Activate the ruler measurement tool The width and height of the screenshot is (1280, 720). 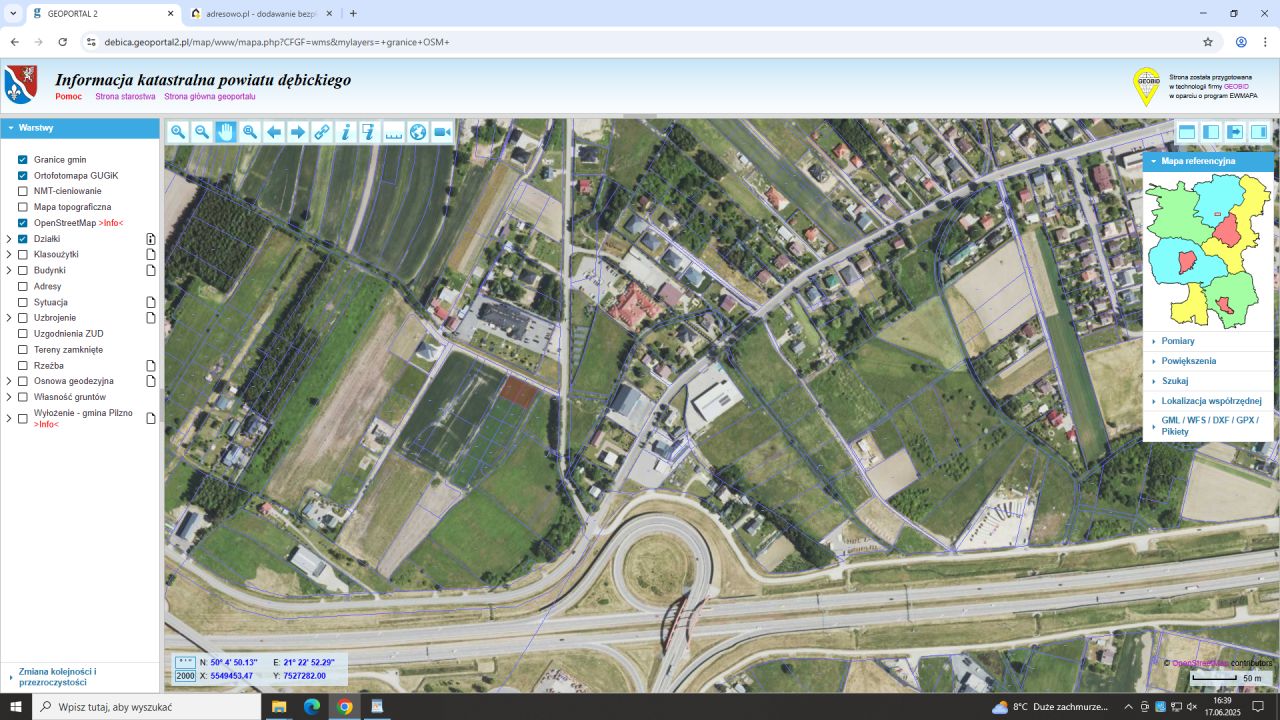pyautogui.click(x=394, y=132)
